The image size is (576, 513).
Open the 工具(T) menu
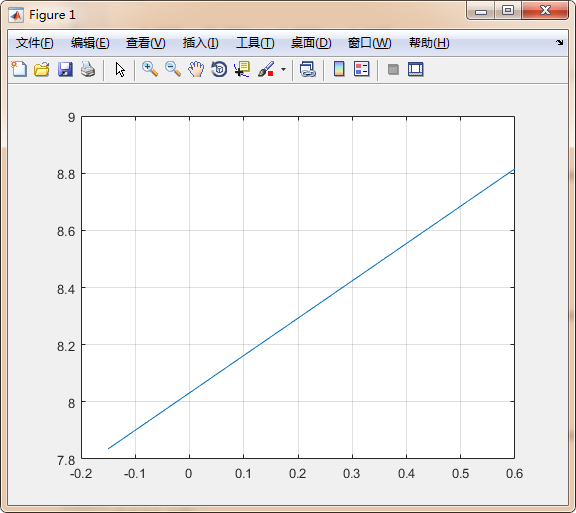click(255, 43)
